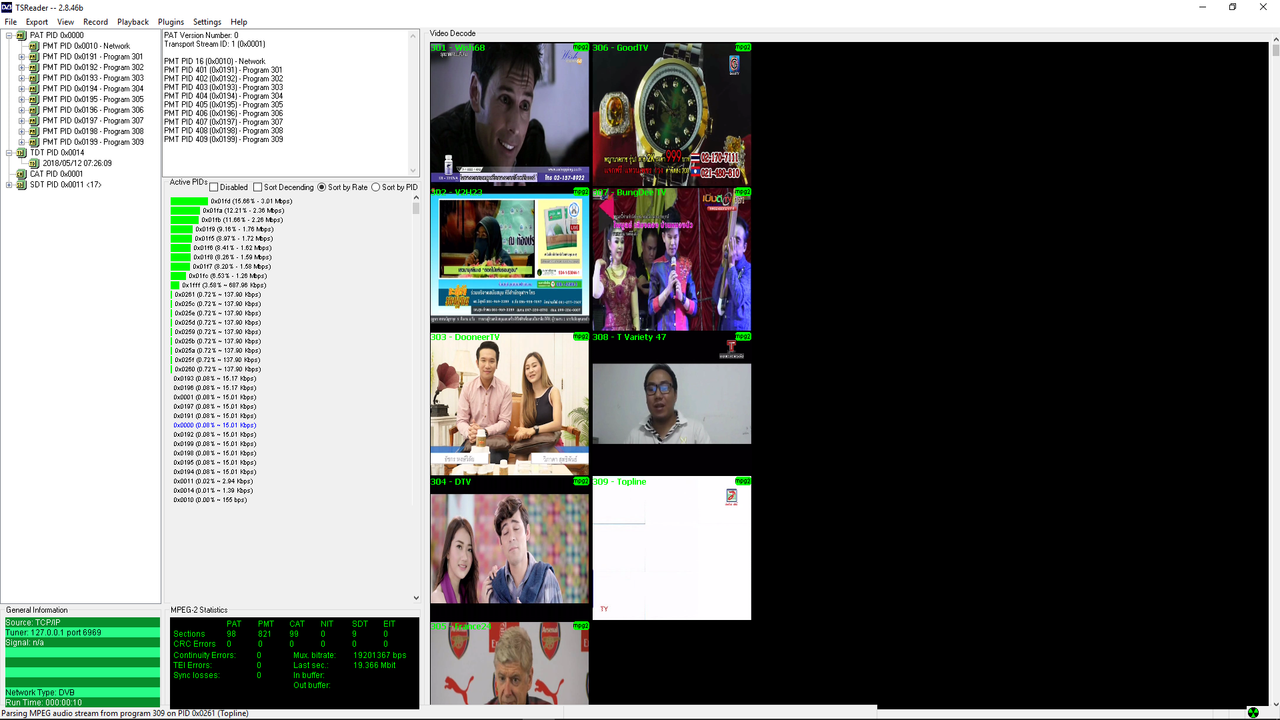Open the Help menu
1280x720 pixels.
pyautogui.click(x=239, y=22)
